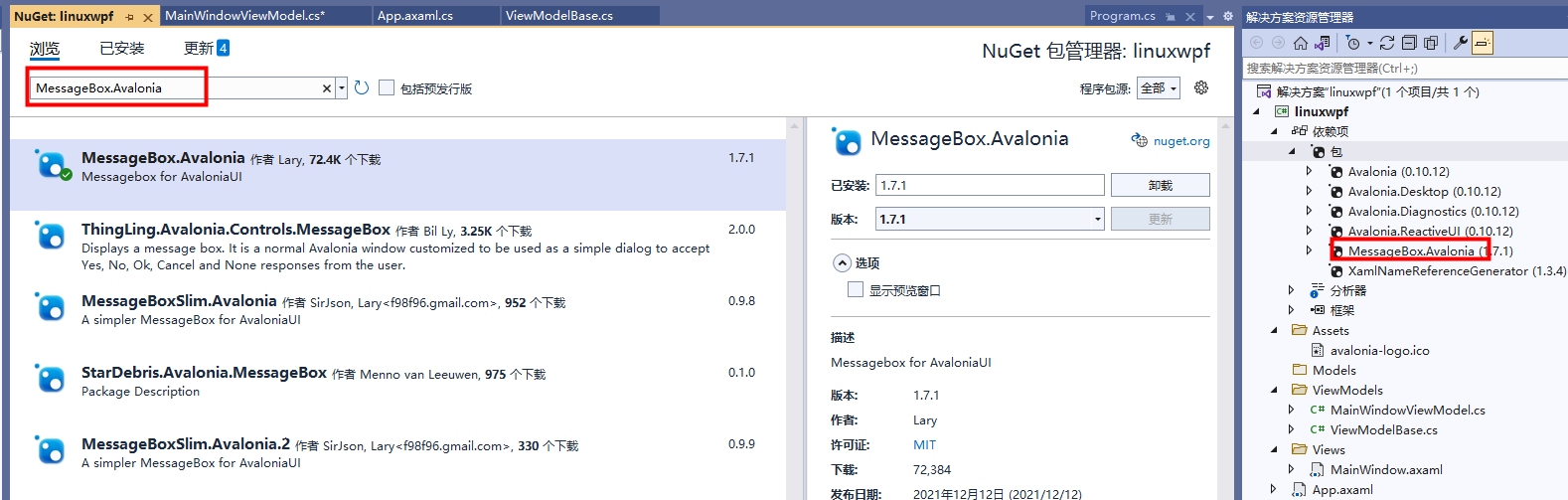Click StarDebris.Avalonia.MessageBox package icon
The image size is (1568, 500).
(51, 379)
